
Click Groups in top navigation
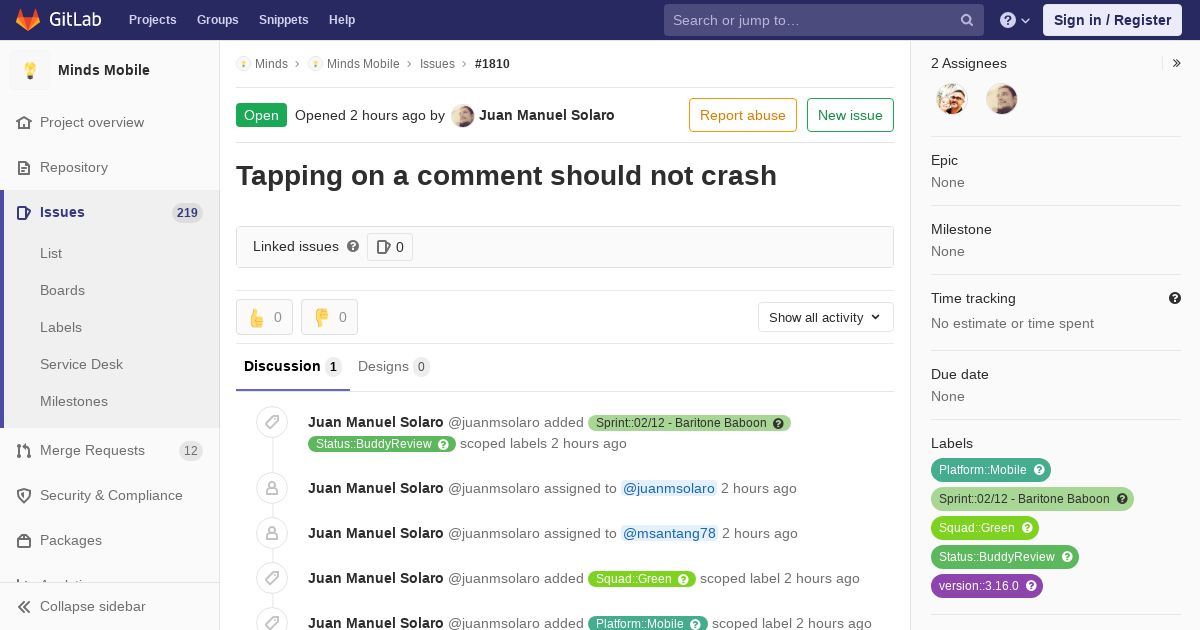(x=218, y=20)
